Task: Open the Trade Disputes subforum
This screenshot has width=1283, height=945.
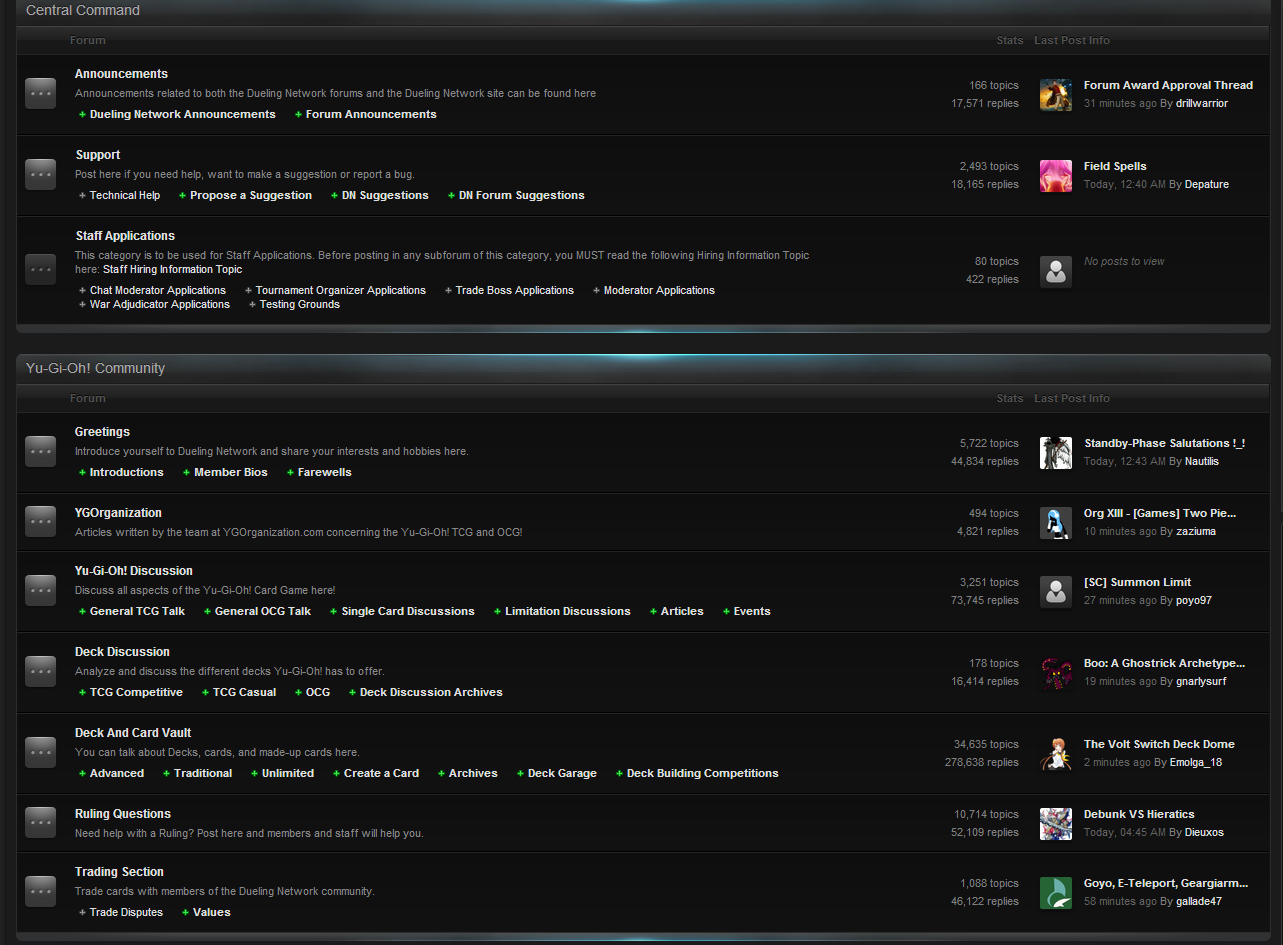Action: coord(126,912)
